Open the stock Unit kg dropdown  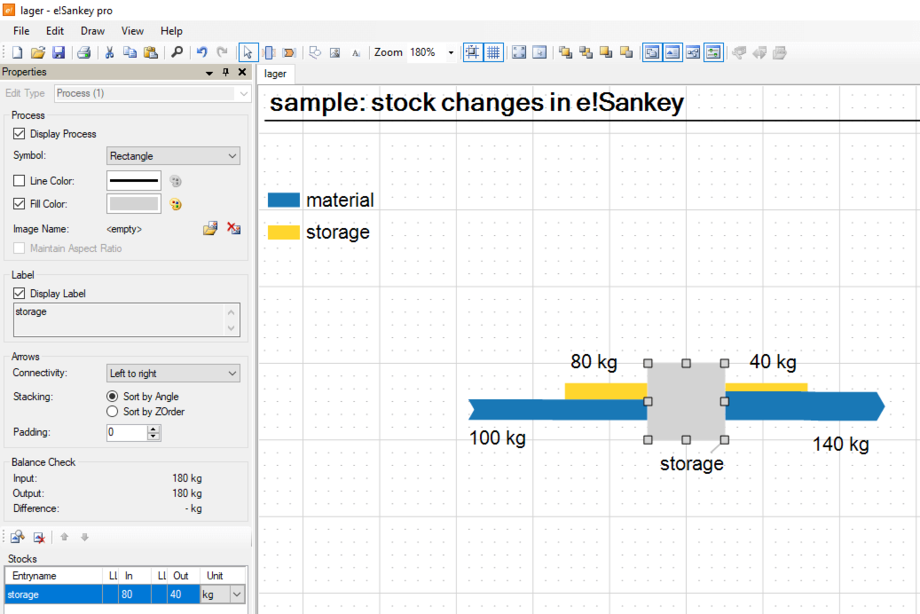click(x=236, y=595)
